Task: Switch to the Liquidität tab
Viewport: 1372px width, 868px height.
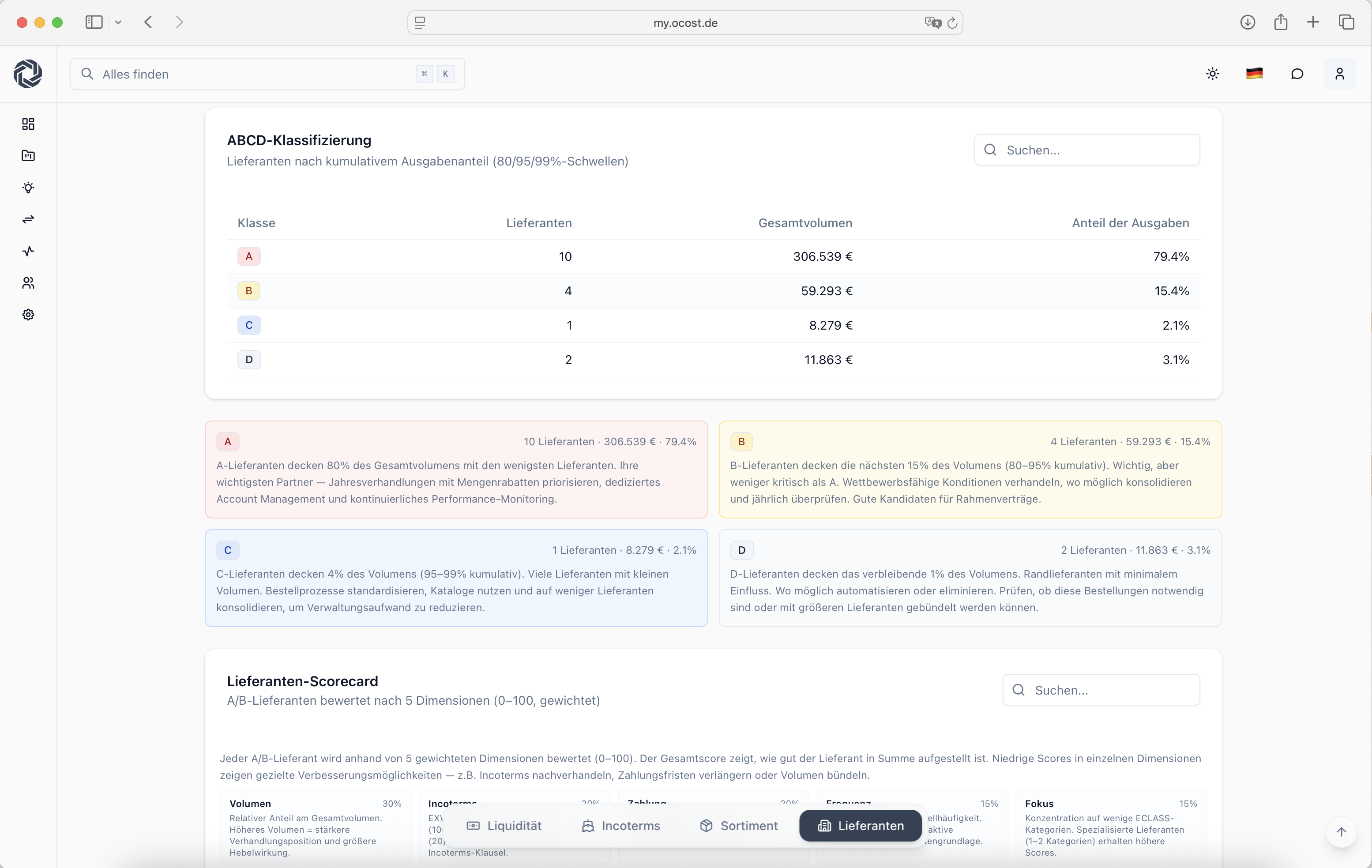Action: [x=504, y=826]
